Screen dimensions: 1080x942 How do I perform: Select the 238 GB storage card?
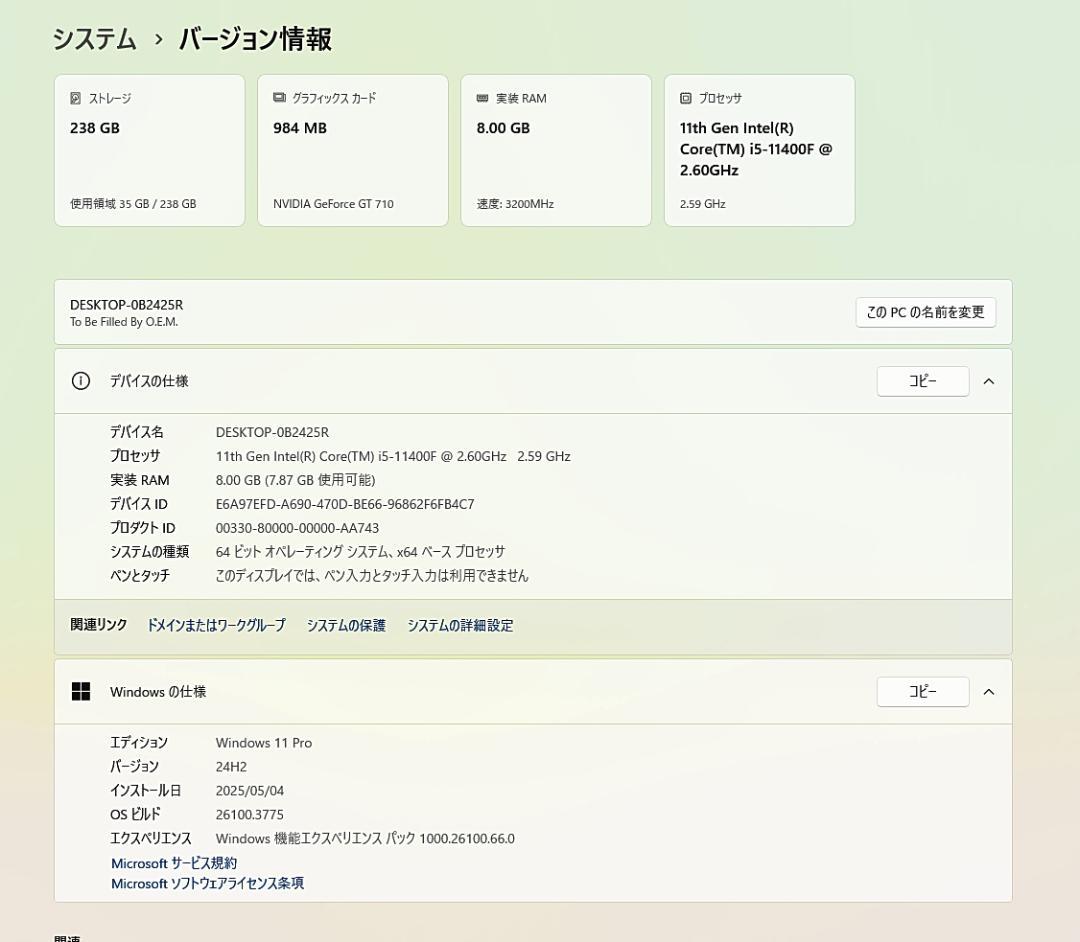[x=149, y=150]
